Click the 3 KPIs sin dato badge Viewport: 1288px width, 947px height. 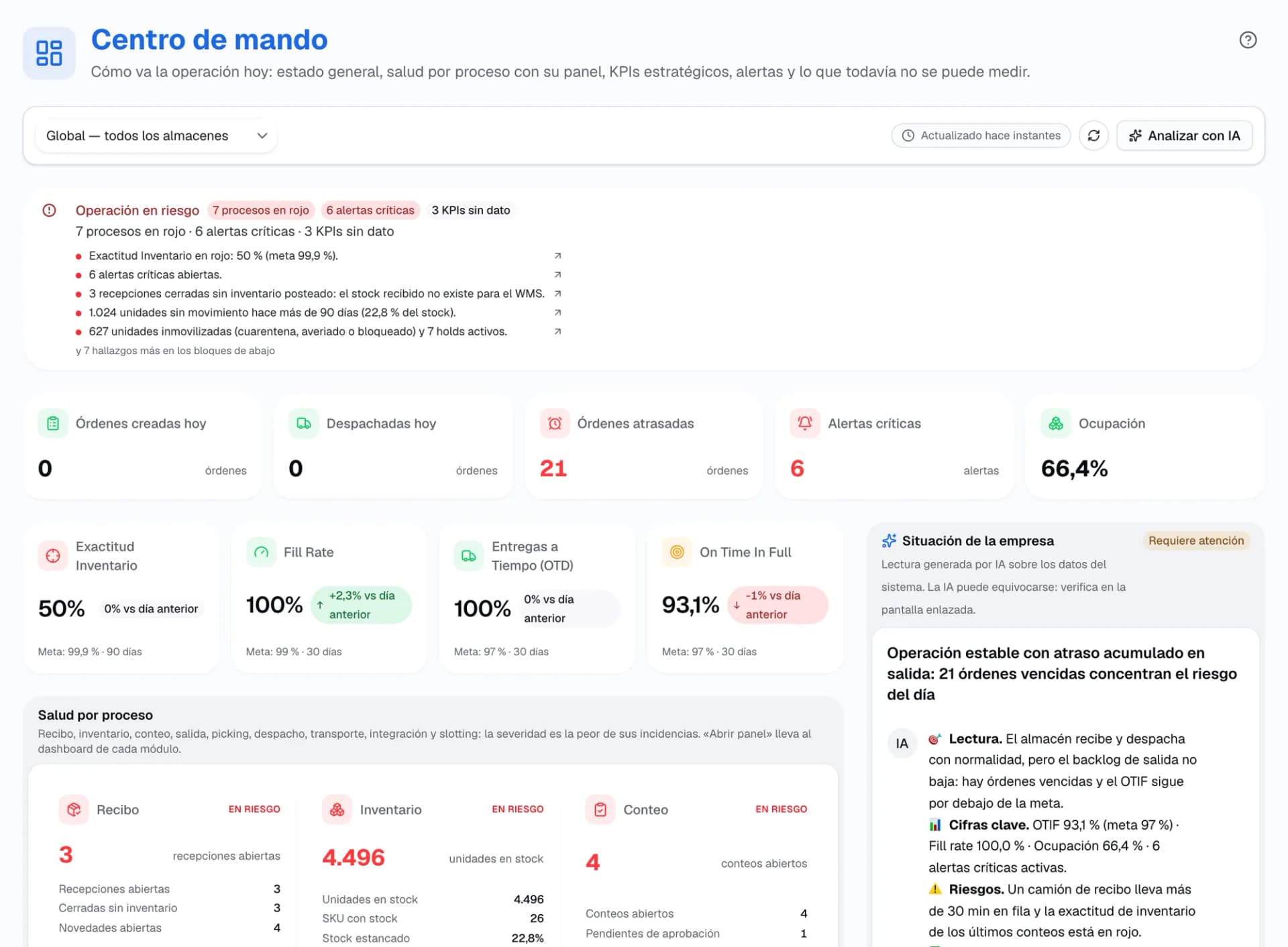471,211
